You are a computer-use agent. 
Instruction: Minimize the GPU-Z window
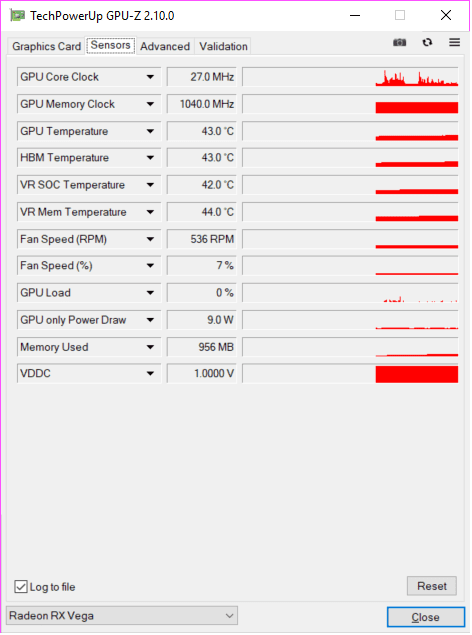click(355, 16)
